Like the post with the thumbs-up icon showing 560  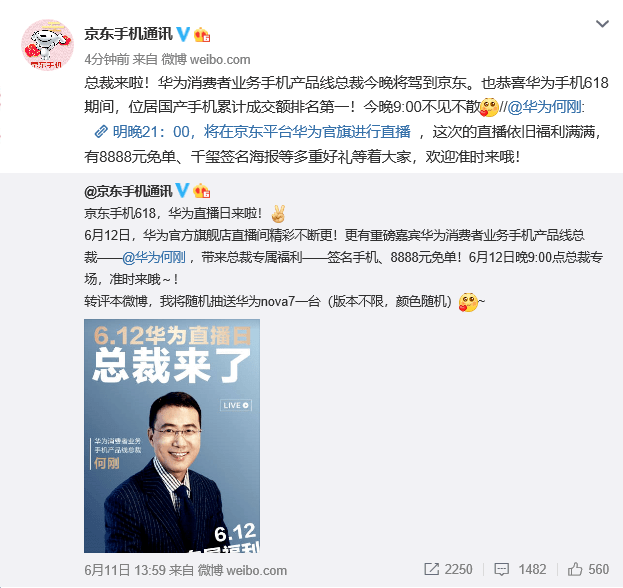(588, 569)
